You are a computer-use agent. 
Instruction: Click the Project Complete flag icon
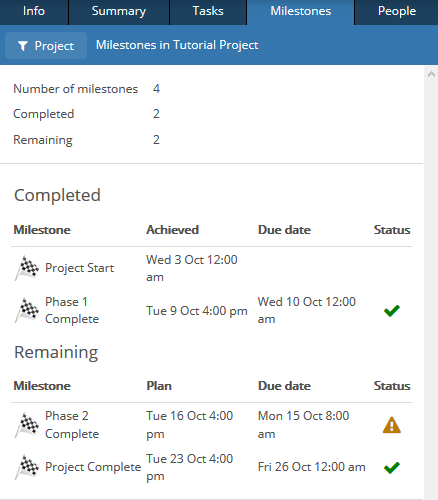27,467
